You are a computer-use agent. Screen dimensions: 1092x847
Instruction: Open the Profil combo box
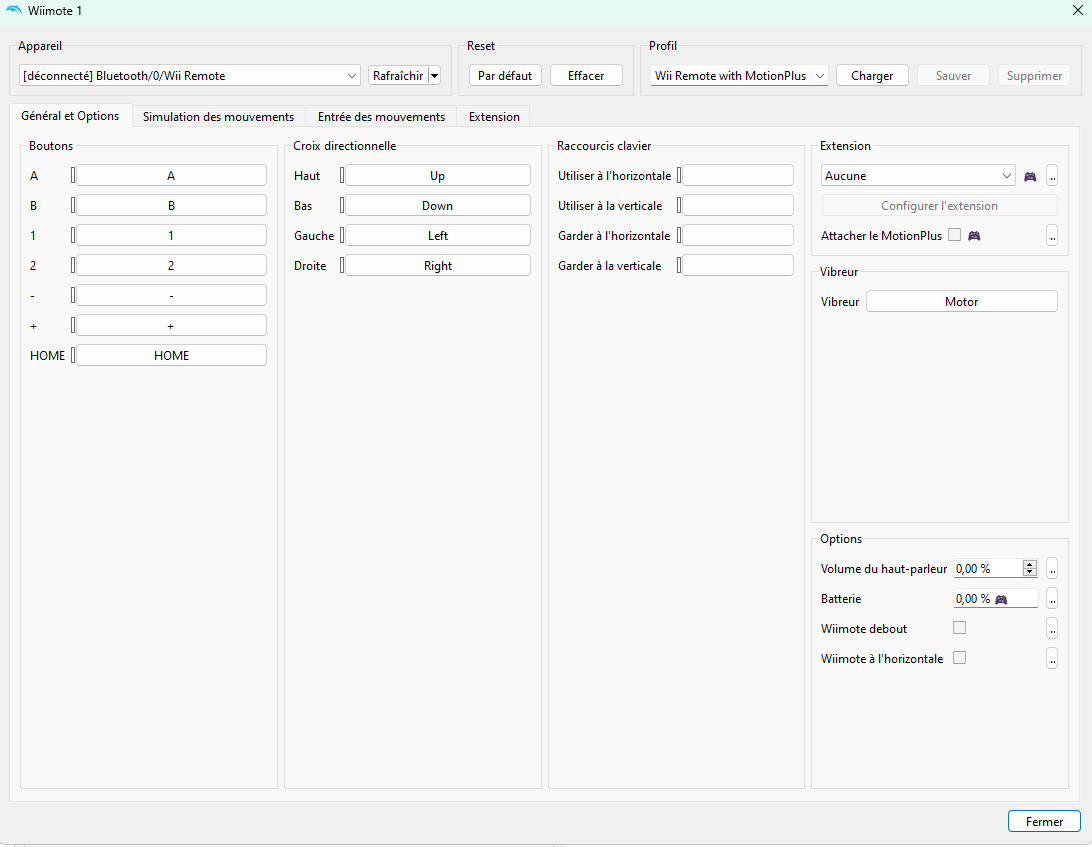pyautogui.click(x=740, y=75)
